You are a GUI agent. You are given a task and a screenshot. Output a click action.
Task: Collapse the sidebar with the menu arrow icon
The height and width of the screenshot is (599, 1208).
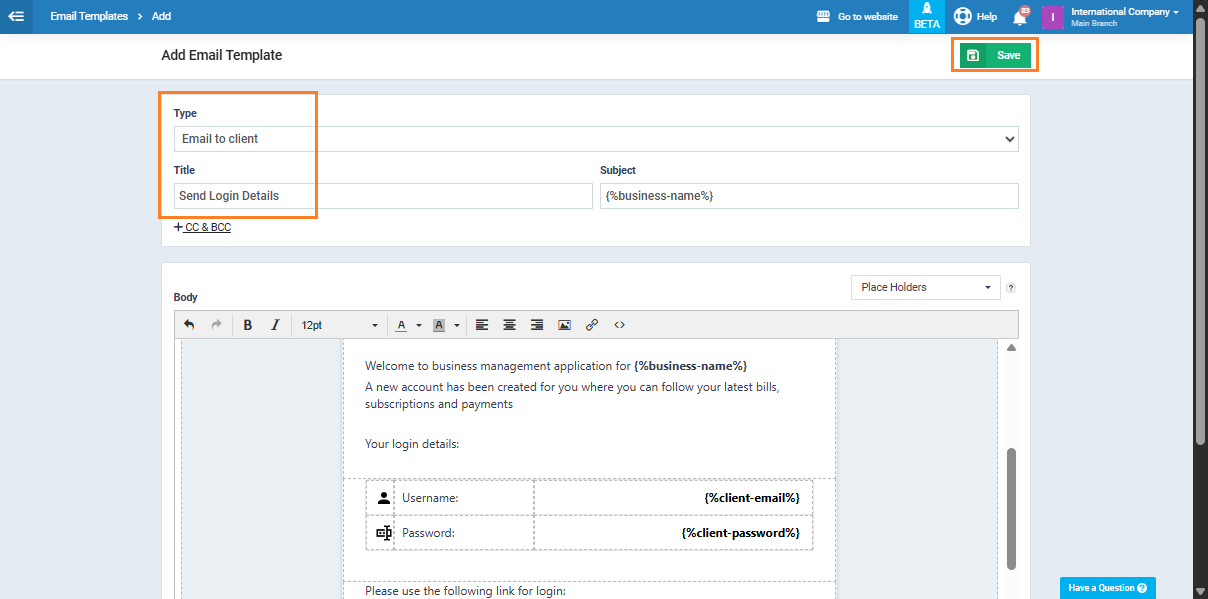[16, 16]
